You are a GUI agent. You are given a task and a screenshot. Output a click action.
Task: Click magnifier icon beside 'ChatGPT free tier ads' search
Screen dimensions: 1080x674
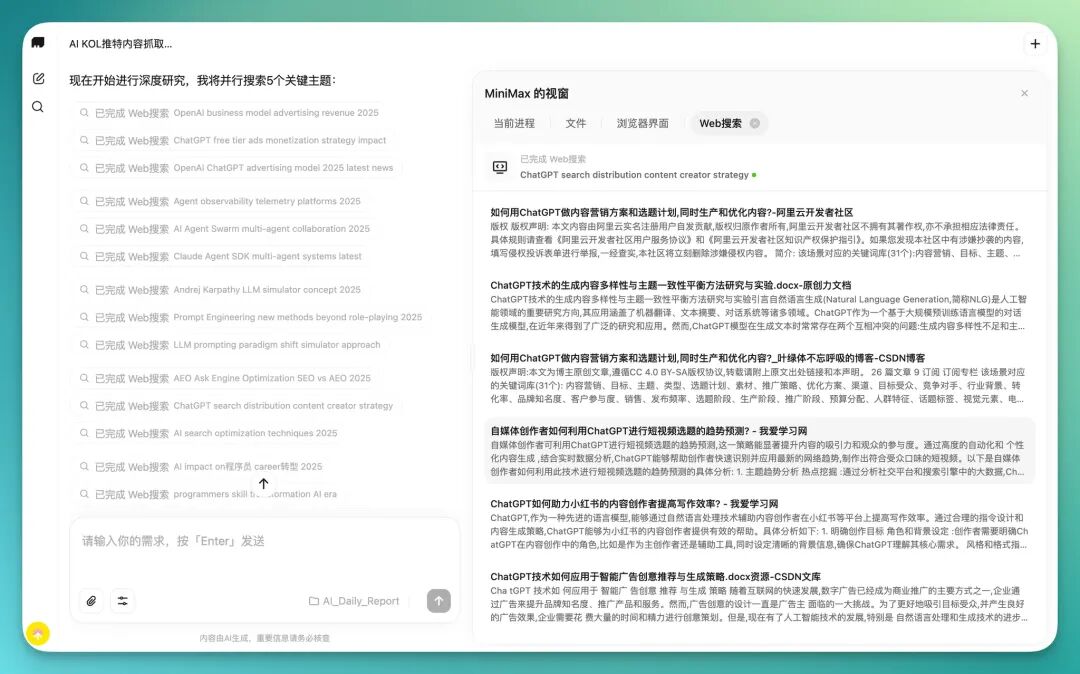tap(84, 140)
